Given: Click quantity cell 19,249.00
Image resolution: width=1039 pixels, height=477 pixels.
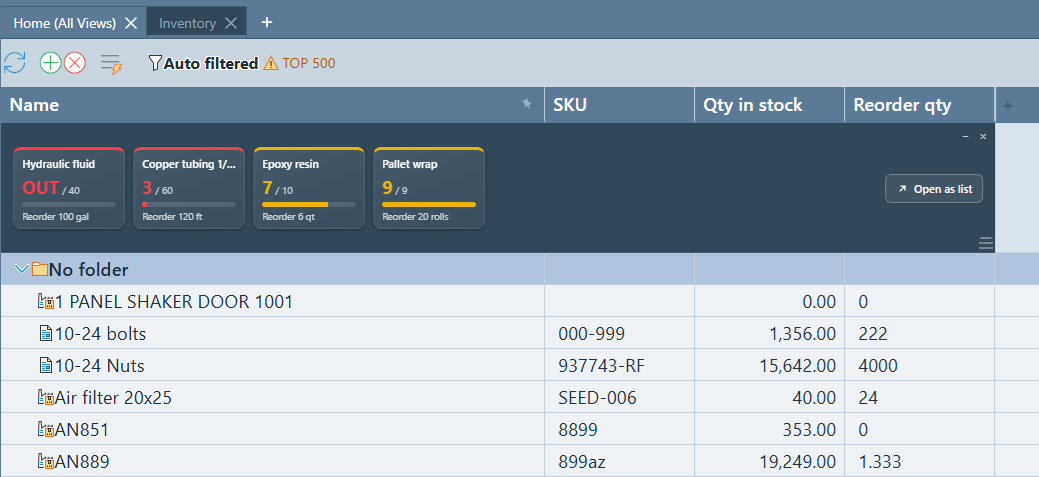Looking at the screenshot, I should click(769, 460).
